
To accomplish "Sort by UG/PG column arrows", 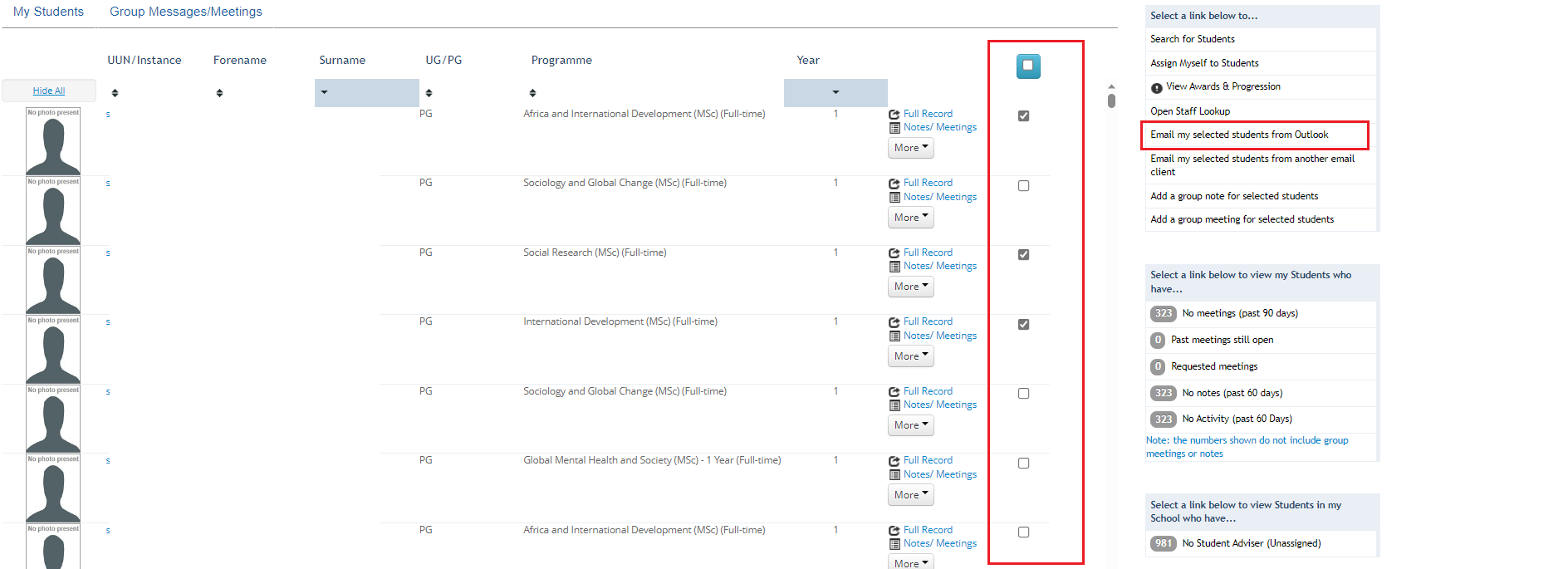I will 429,93.
